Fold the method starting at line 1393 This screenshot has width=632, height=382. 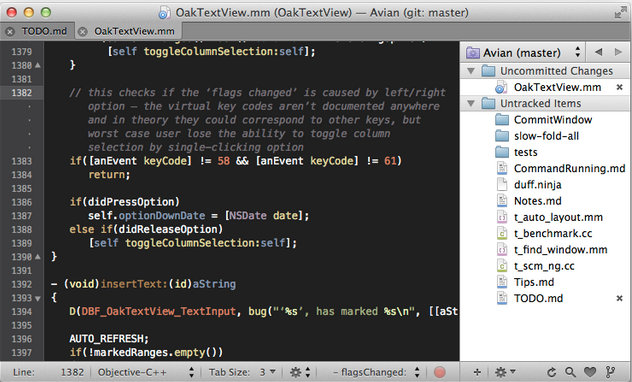pyautogui.click(x=37, y=299)
